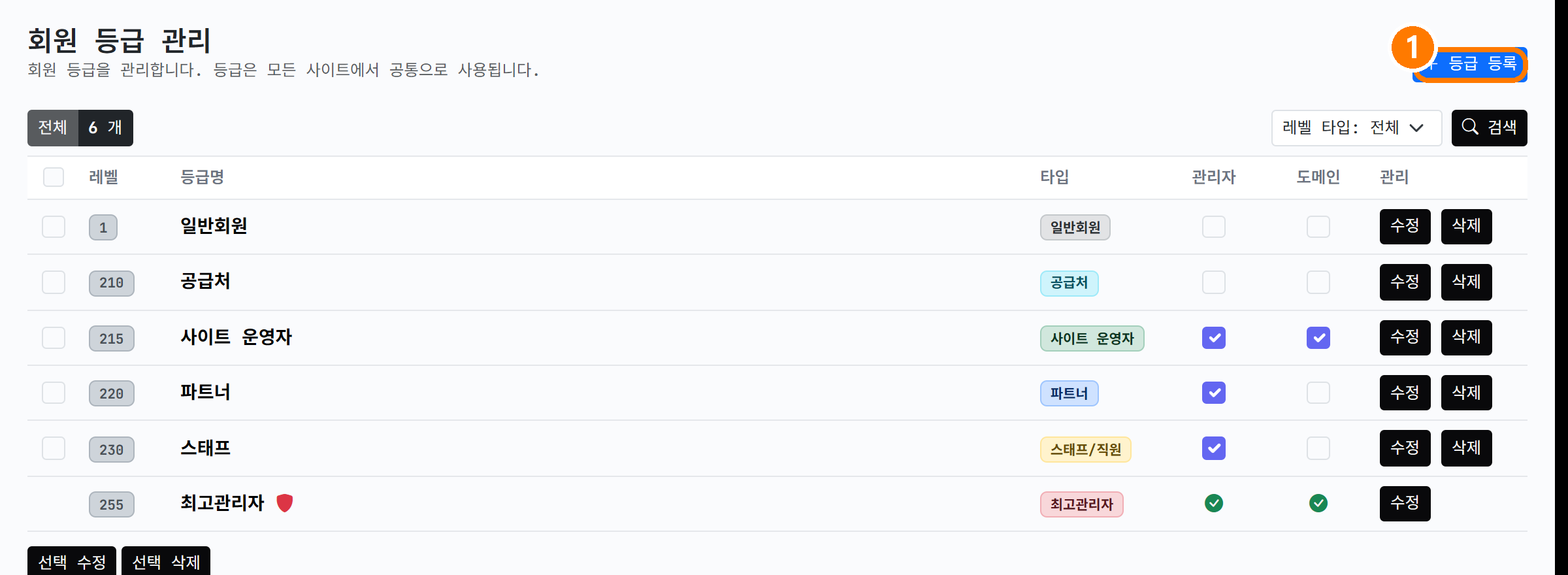Screen dimensions: 1568x575
Task: Click the 등급 등록 button
Action: coord(1470,64)
